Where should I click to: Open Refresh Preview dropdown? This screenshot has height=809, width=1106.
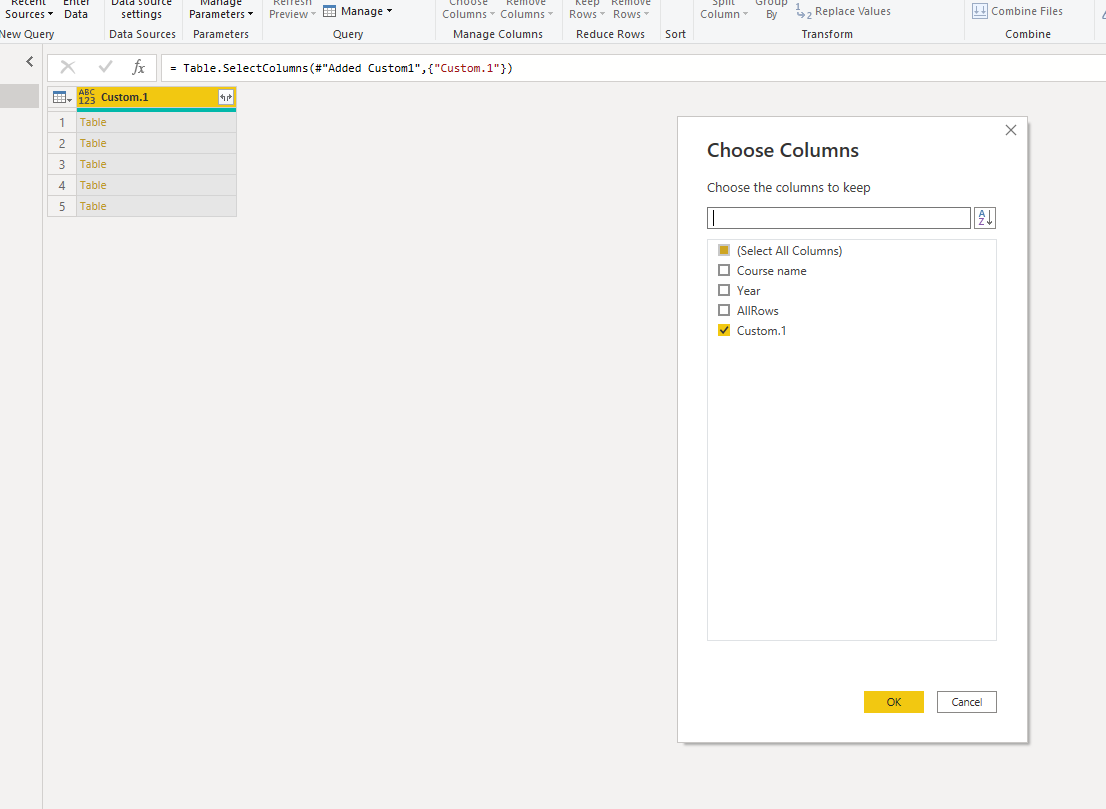pos(292,9)
